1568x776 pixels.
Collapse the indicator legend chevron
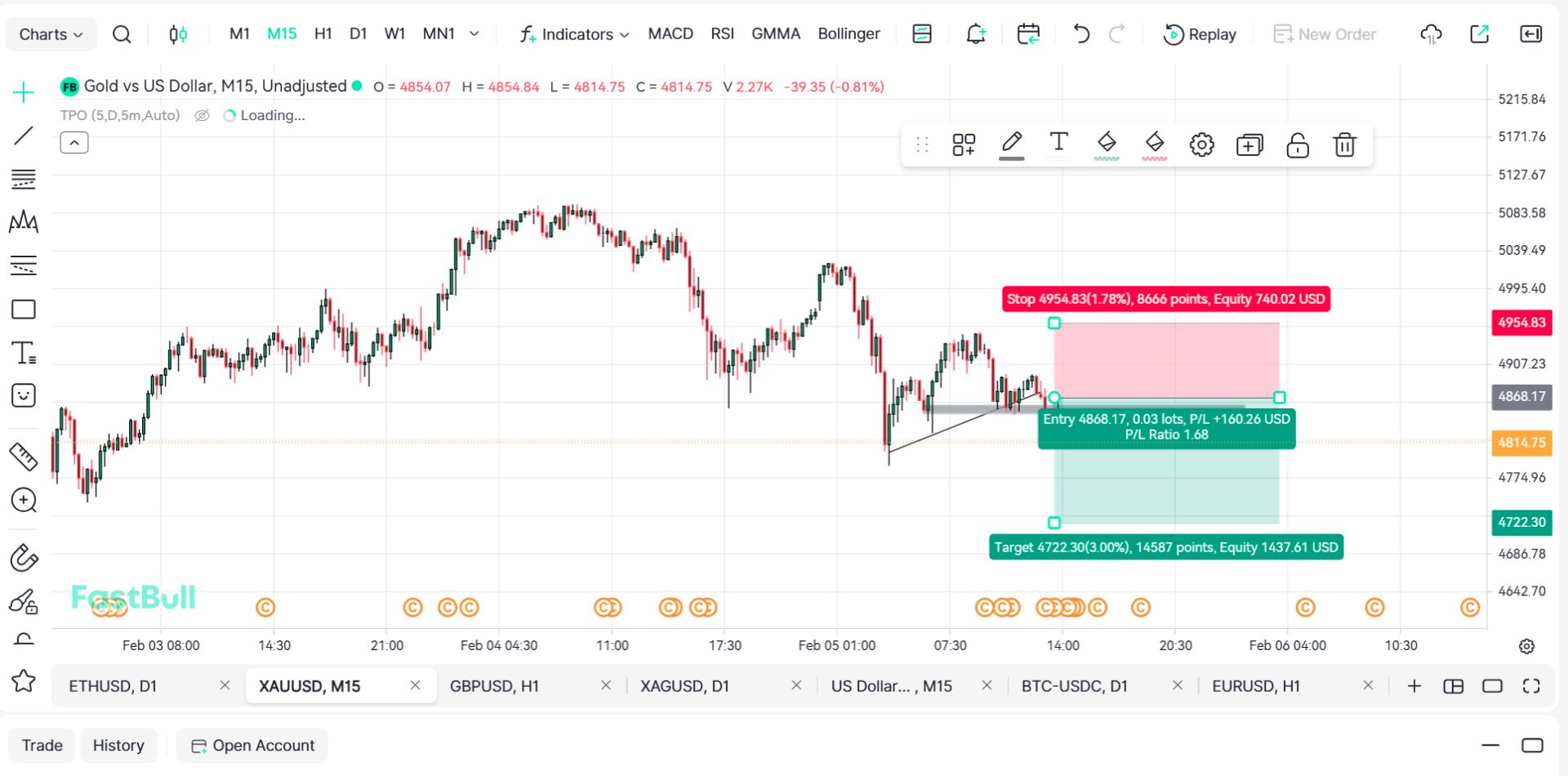(x=74, y=144)
